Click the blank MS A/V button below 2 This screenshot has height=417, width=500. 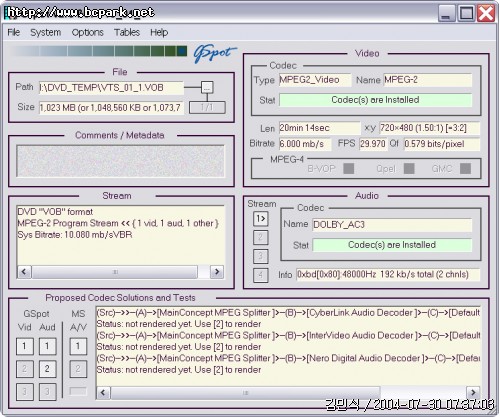click(x=78, y=391)
